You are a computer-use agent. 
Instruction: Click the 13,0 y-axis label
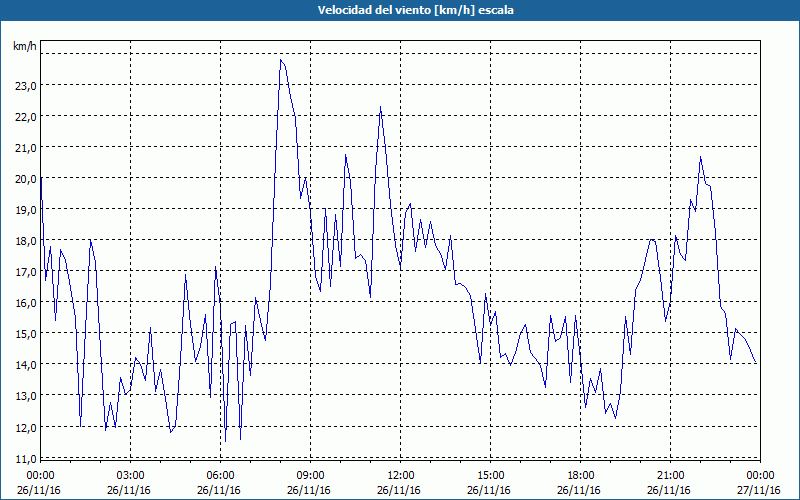(x=26, y=396)
